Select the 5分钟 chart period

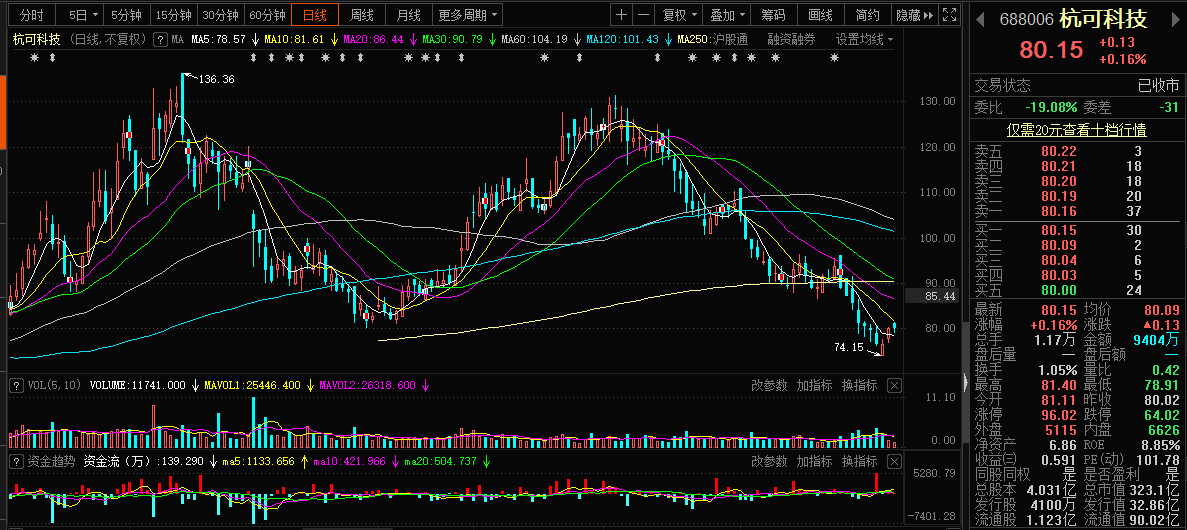[126, 14]
